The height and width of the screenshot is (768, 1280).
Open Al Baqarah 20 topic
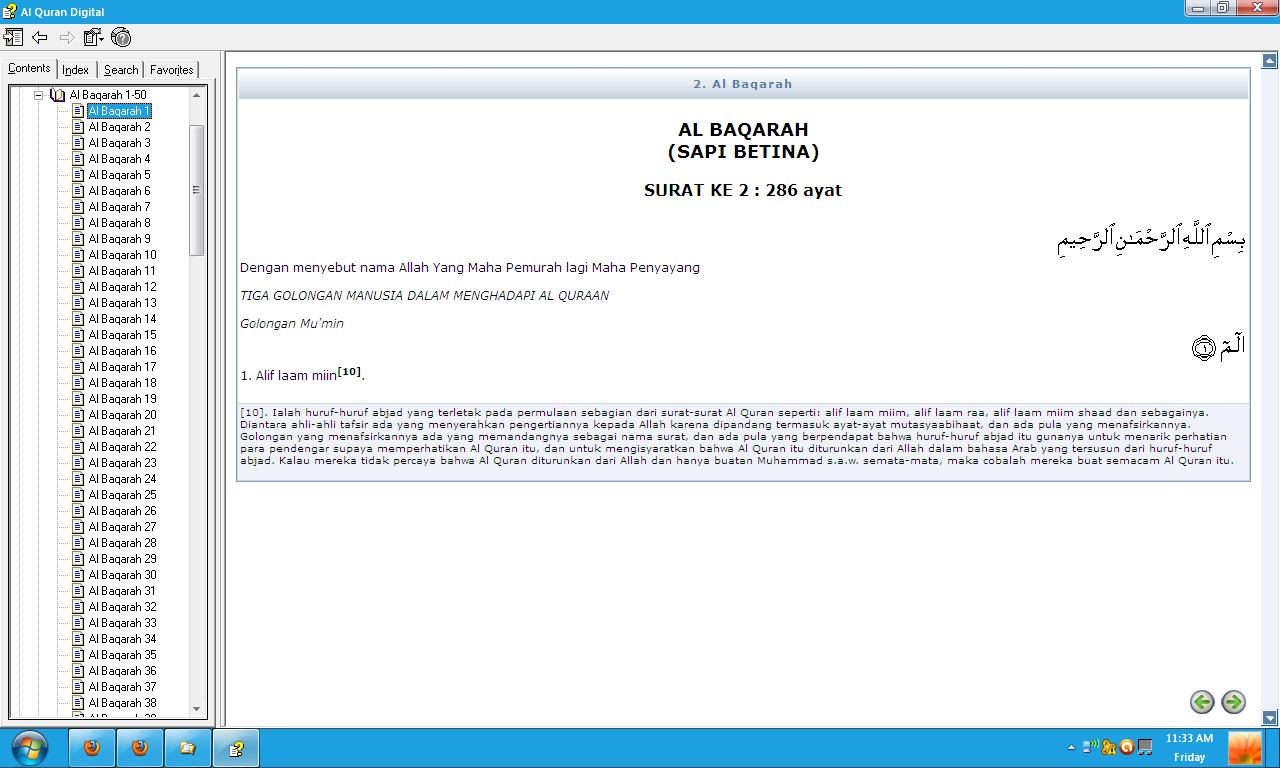point(122,415)
